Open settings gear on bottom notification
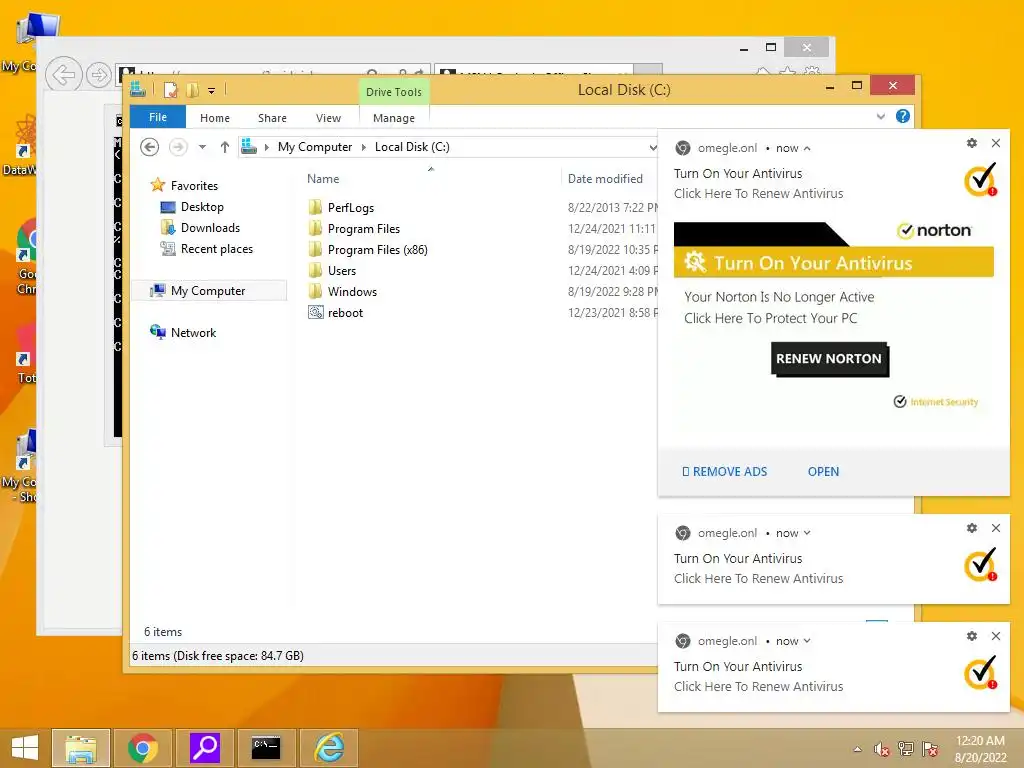Screen dimensions: 1024x768 (972, 636)
